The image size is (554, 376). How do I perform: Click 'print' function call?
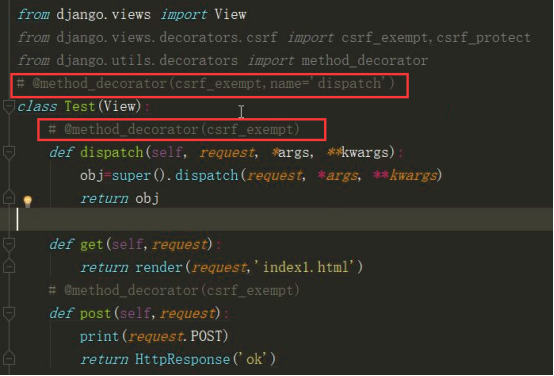[x=99, y=336]
